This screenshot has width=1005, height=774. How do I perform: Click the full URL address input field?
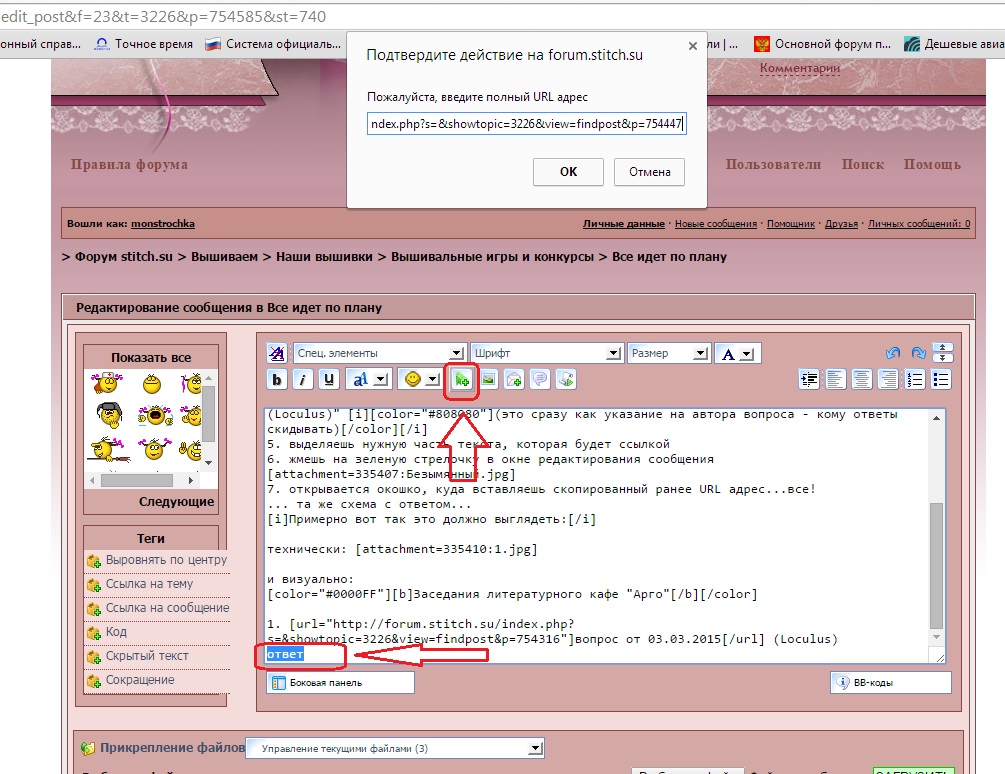click(x=525, y=124)
